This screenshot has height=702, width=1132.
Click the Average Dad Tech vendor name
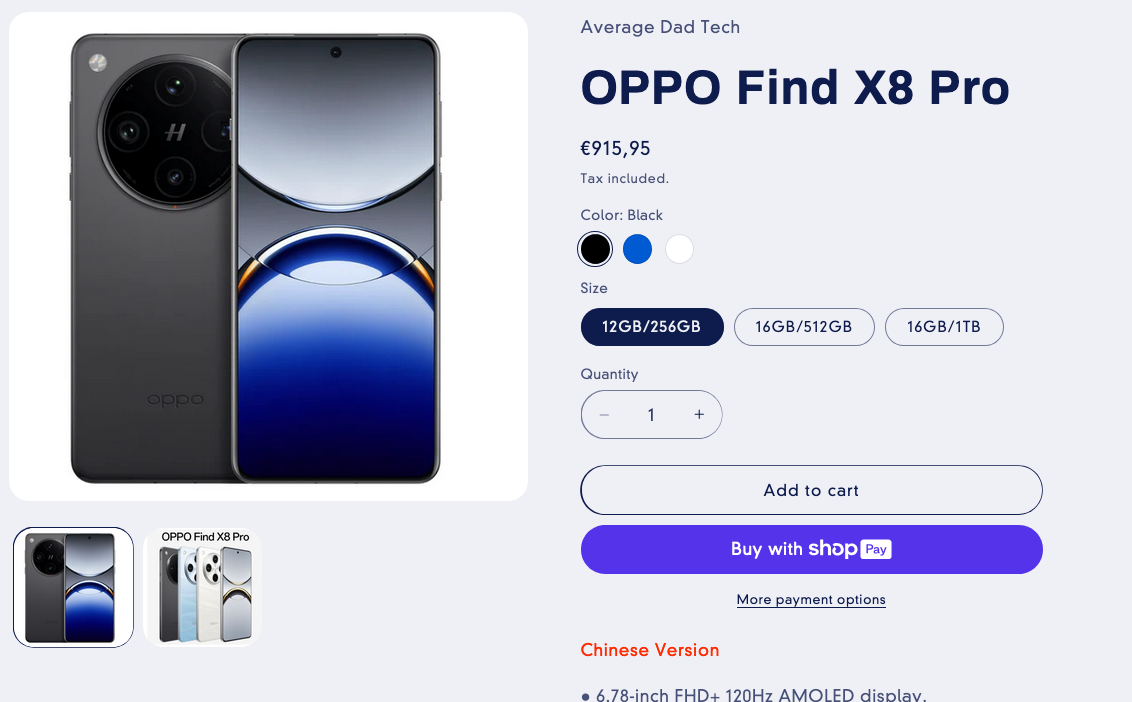coord(660,27)
